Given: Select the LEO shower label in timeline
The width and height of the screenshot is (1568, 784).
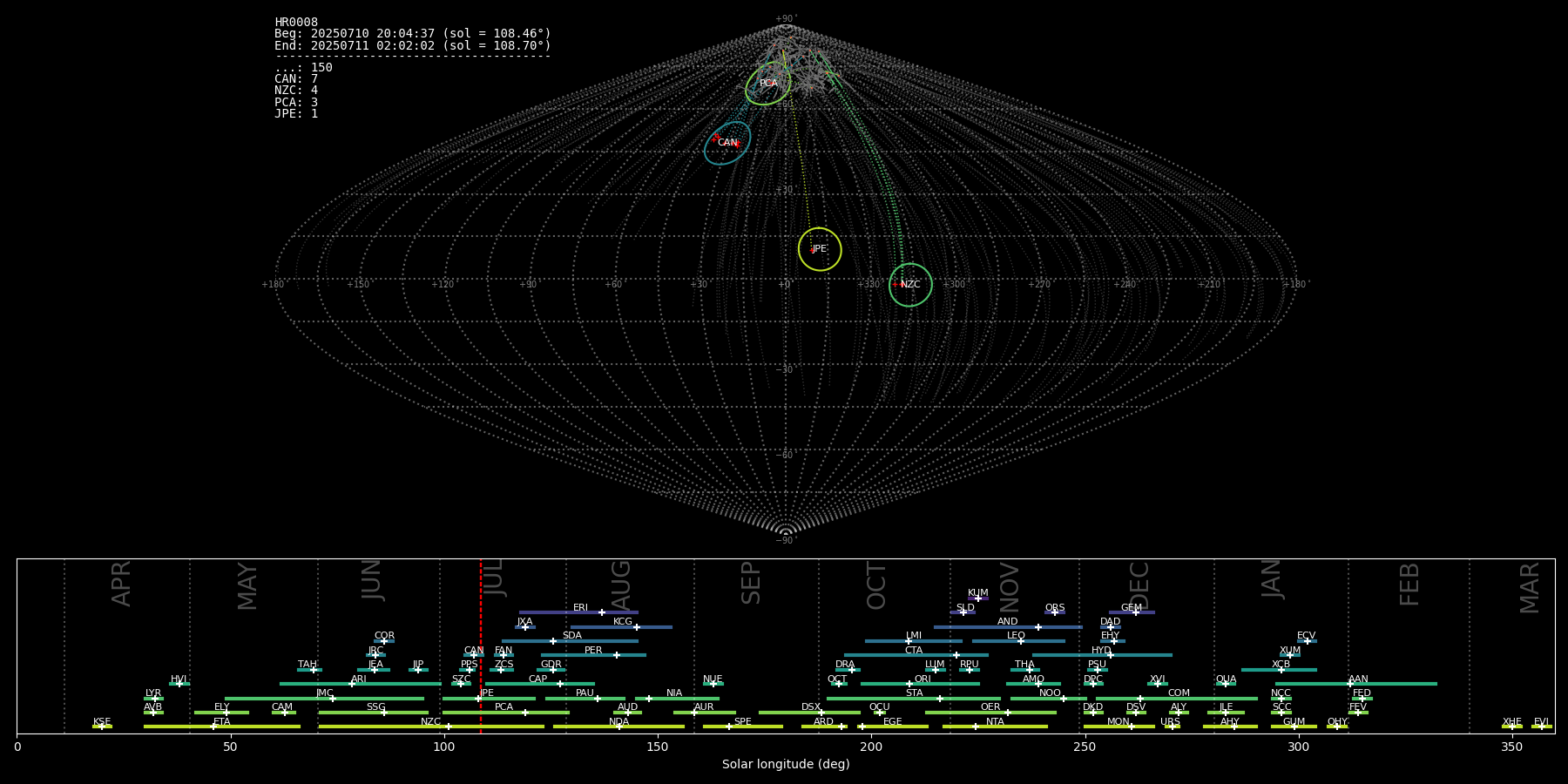Looking at the screenshot, I should tap(1016, 636).
